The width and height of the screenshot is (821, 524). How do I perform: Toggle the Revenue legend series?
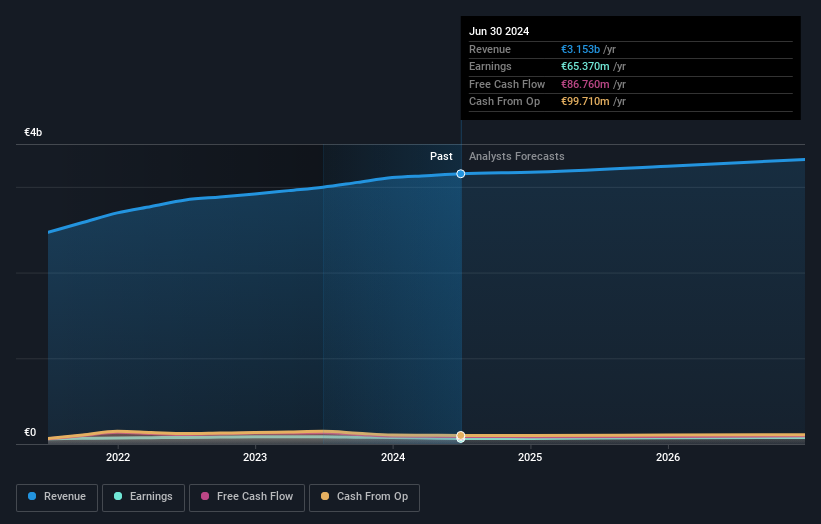[x=57, y=497]
